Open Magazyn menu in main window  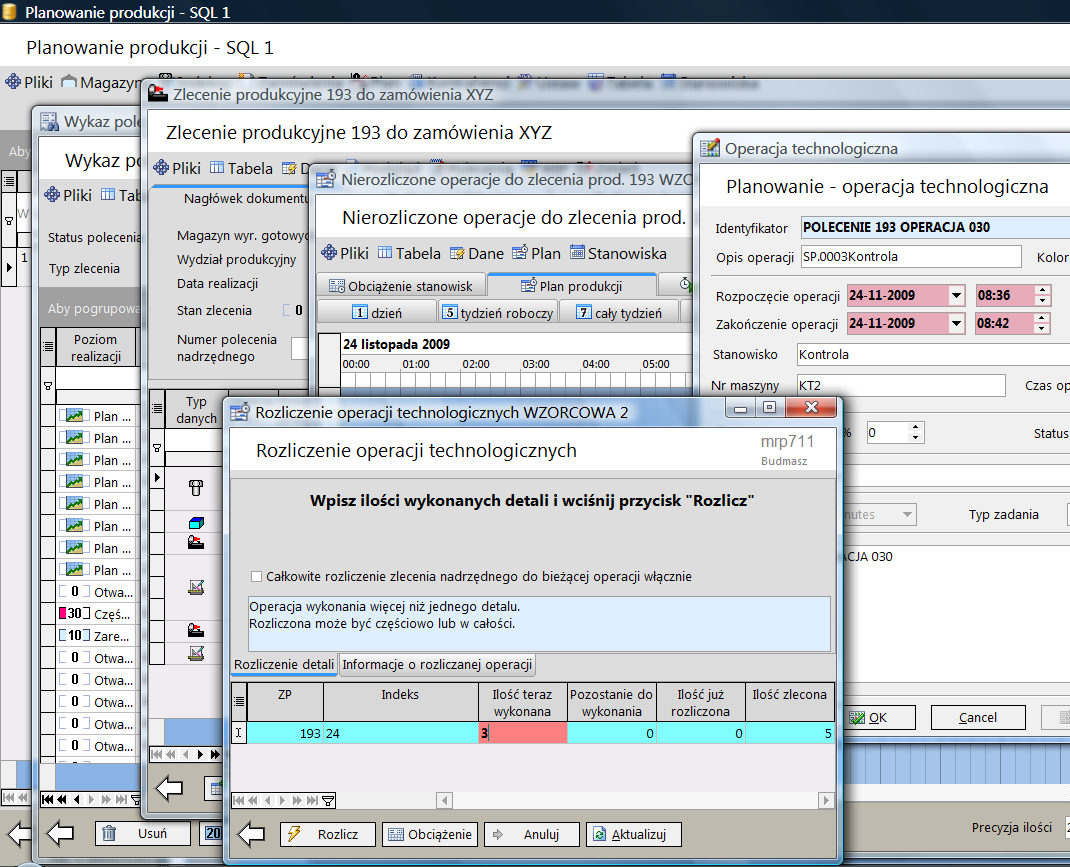tap(102, 83)
